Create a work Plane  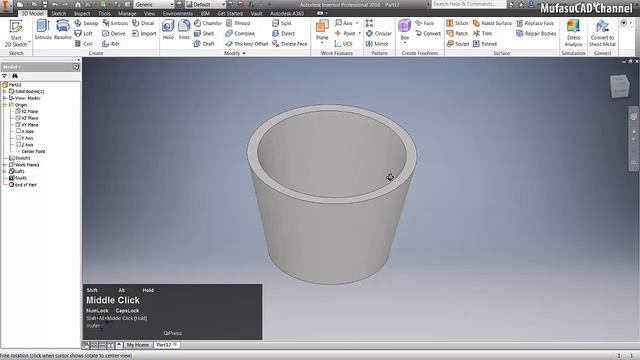pos(322,30)
